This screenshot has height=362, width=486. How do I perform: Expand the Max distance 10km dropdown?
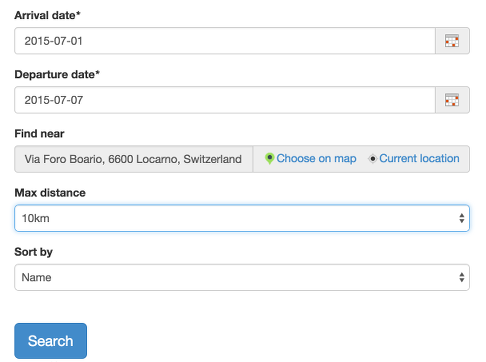coord(242,218)
